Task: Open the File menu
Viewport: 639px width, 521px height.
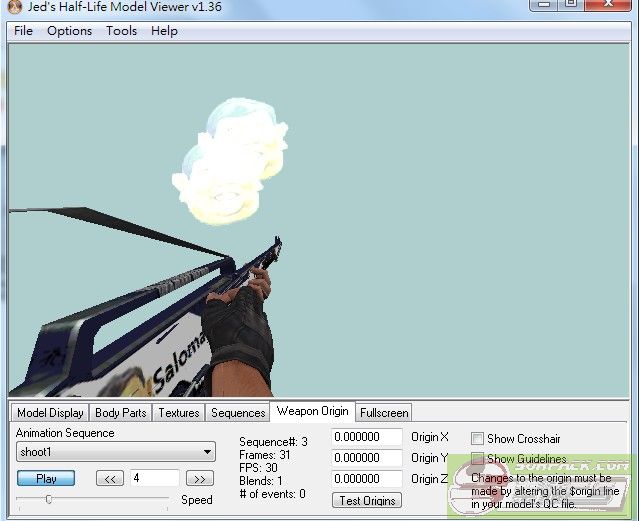Action: [x=23, y=30]
